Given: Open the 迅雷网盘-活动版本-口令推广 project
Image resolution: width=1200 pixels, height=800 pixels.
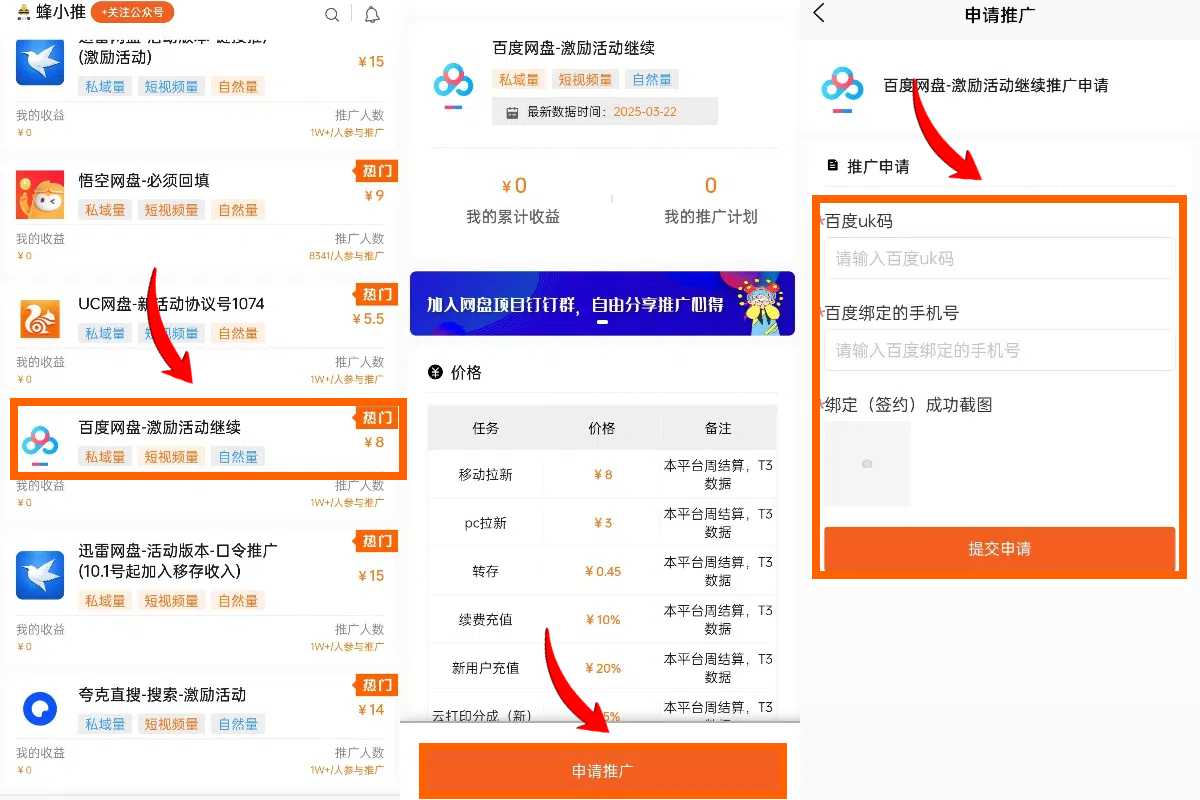Looking at the screenshot, I should pyautogui.click(x=178, y=560).
